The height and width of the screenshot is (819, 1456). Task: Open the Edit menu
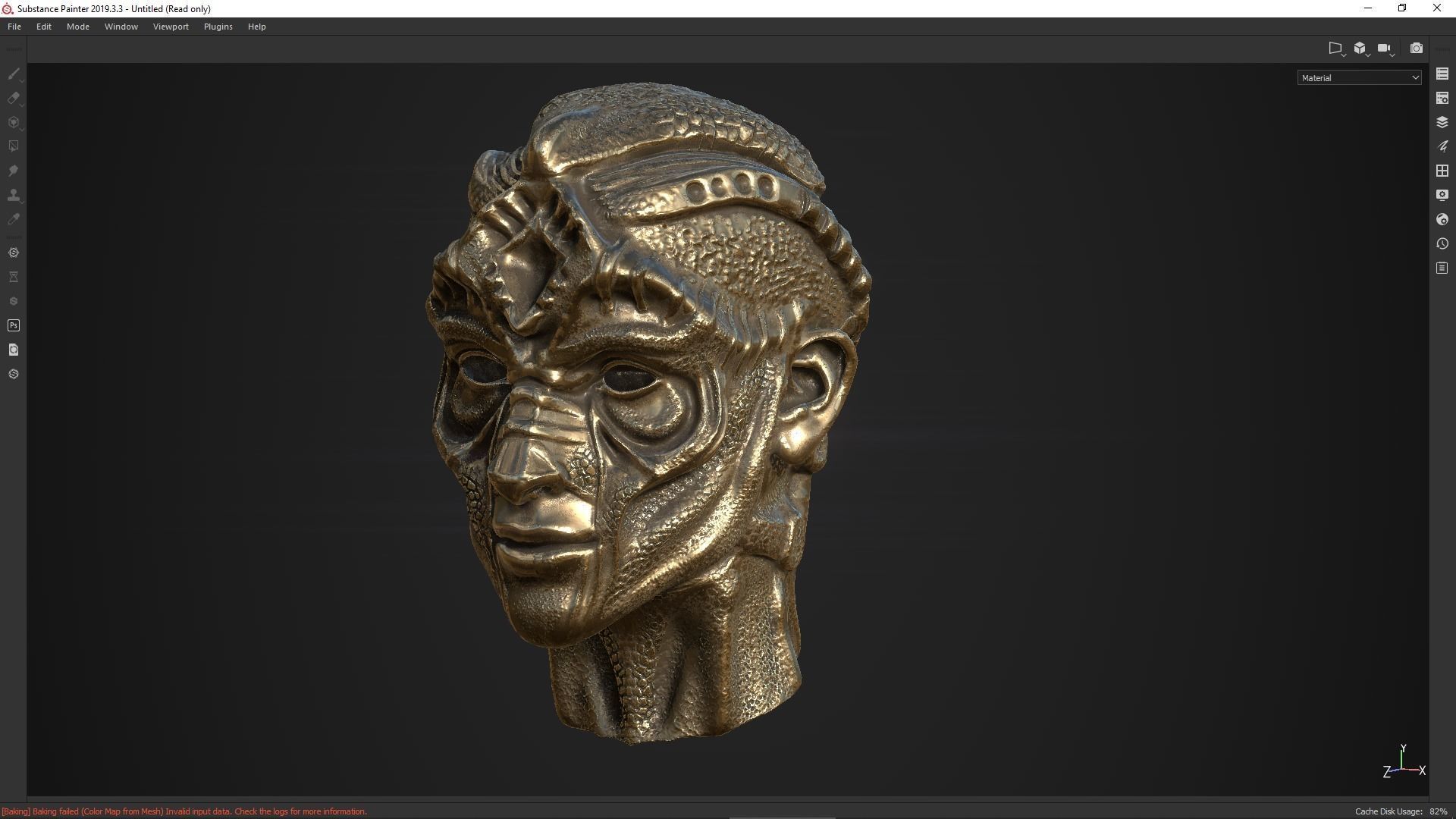click(x=44, y=27)
